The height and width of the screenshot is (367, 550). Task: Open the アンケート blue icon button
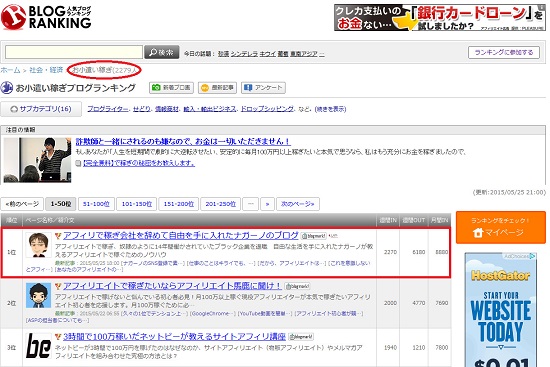coord(263,88)
